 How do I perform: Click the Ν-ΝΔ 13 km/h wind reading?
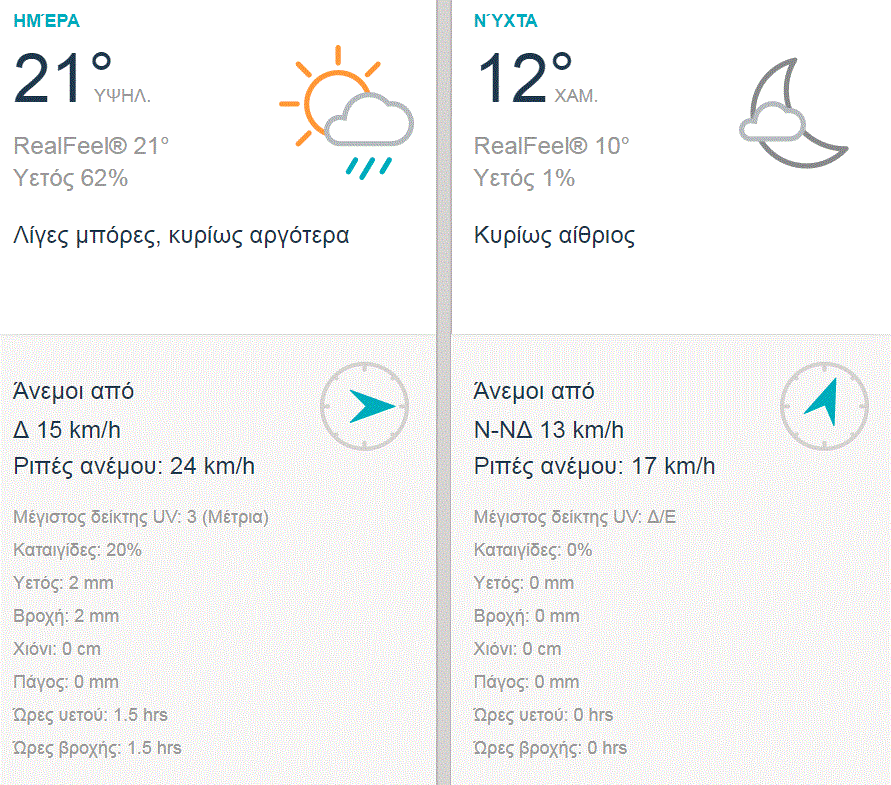(x=548, y=431)
